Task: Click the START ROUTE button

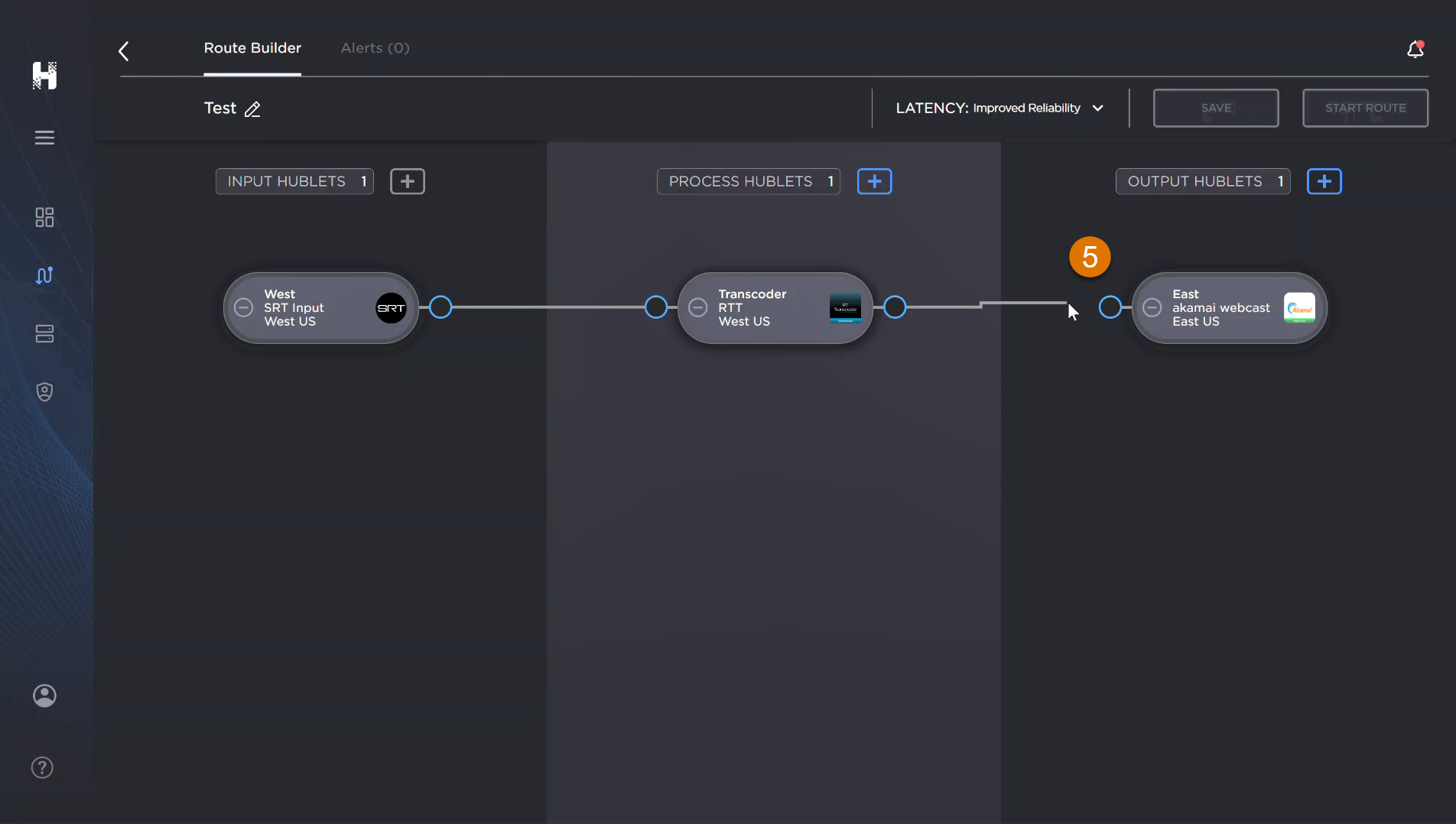Action: pyautogui.click(x=1365, y=108)
